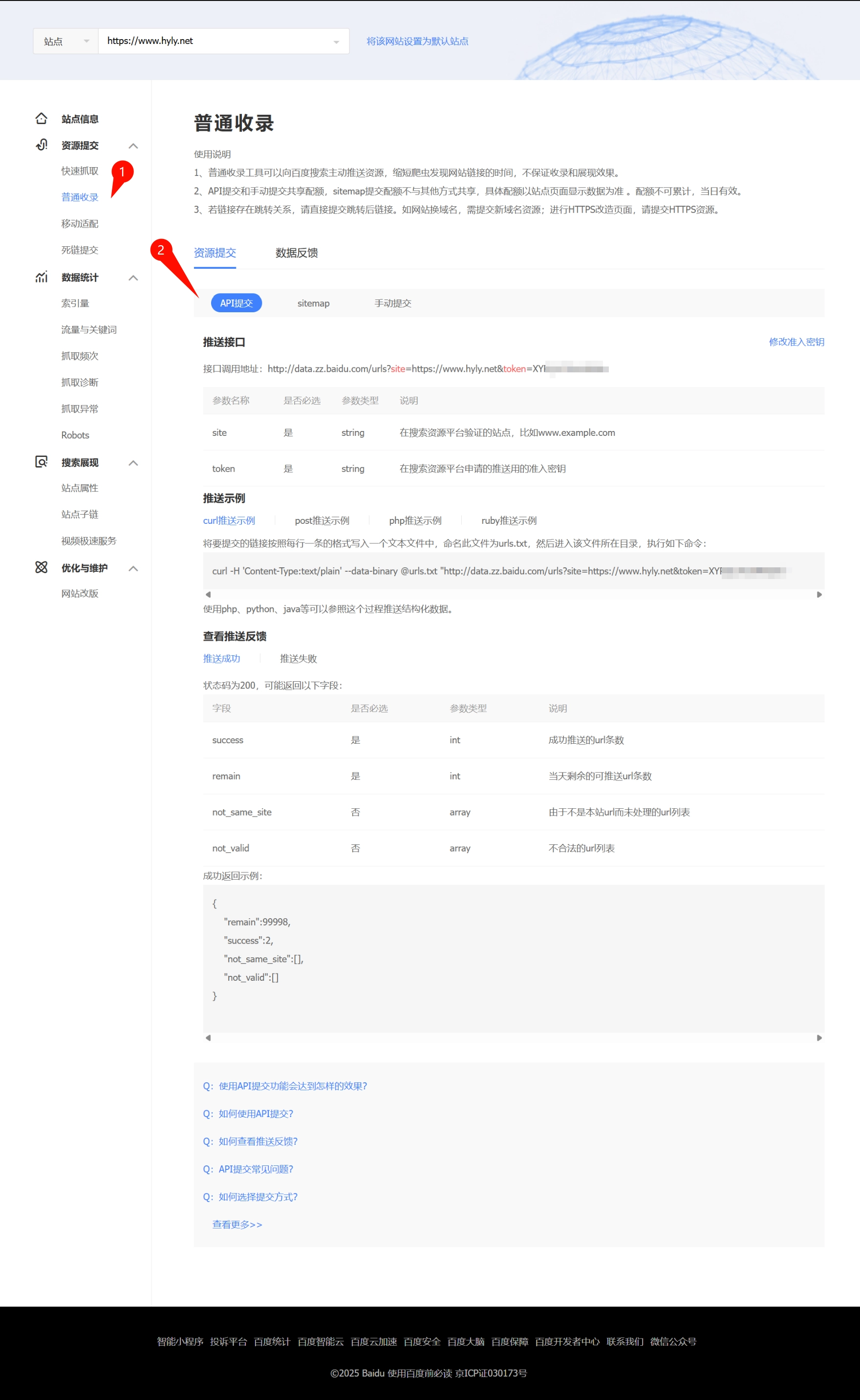860x1400 pixels.
Task: Click footer link 百度统计
Action: tap(273, 1342)
